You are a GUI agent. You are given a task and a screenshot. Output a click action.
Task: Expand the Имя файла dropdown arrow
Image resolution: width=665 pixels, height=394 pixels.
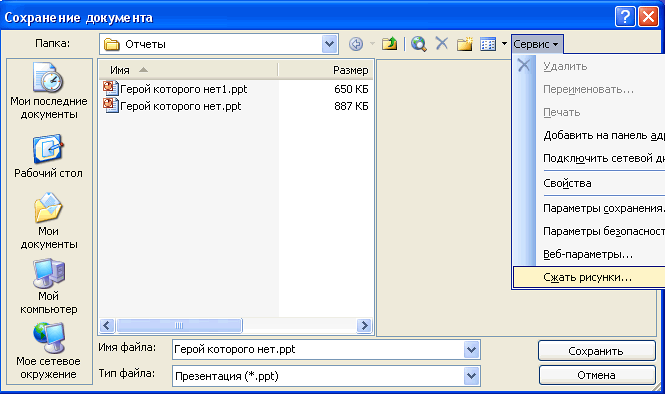point(471,350)
